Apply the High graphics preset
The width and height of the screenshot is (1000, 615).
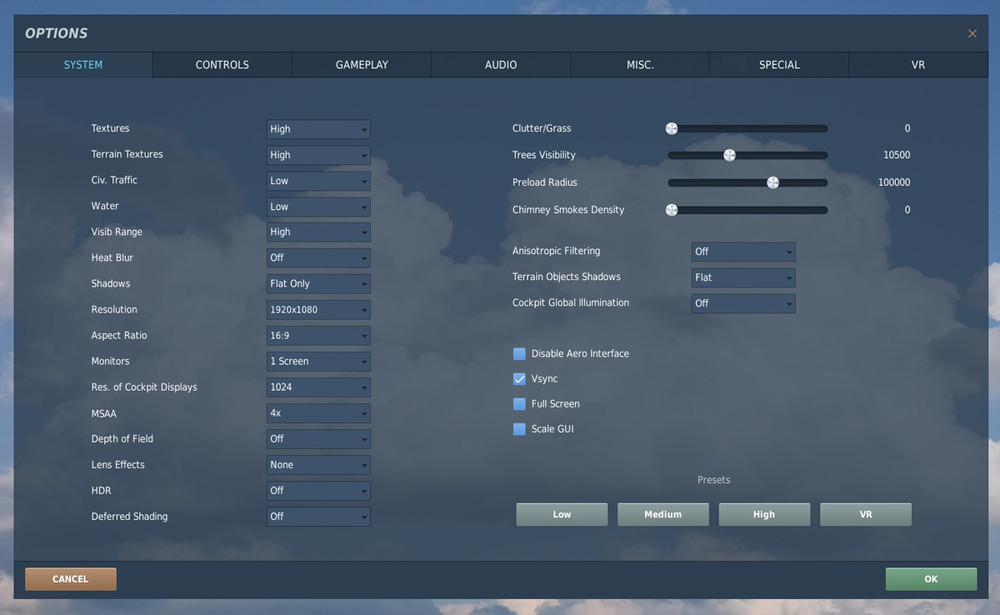tap(764, 514)
